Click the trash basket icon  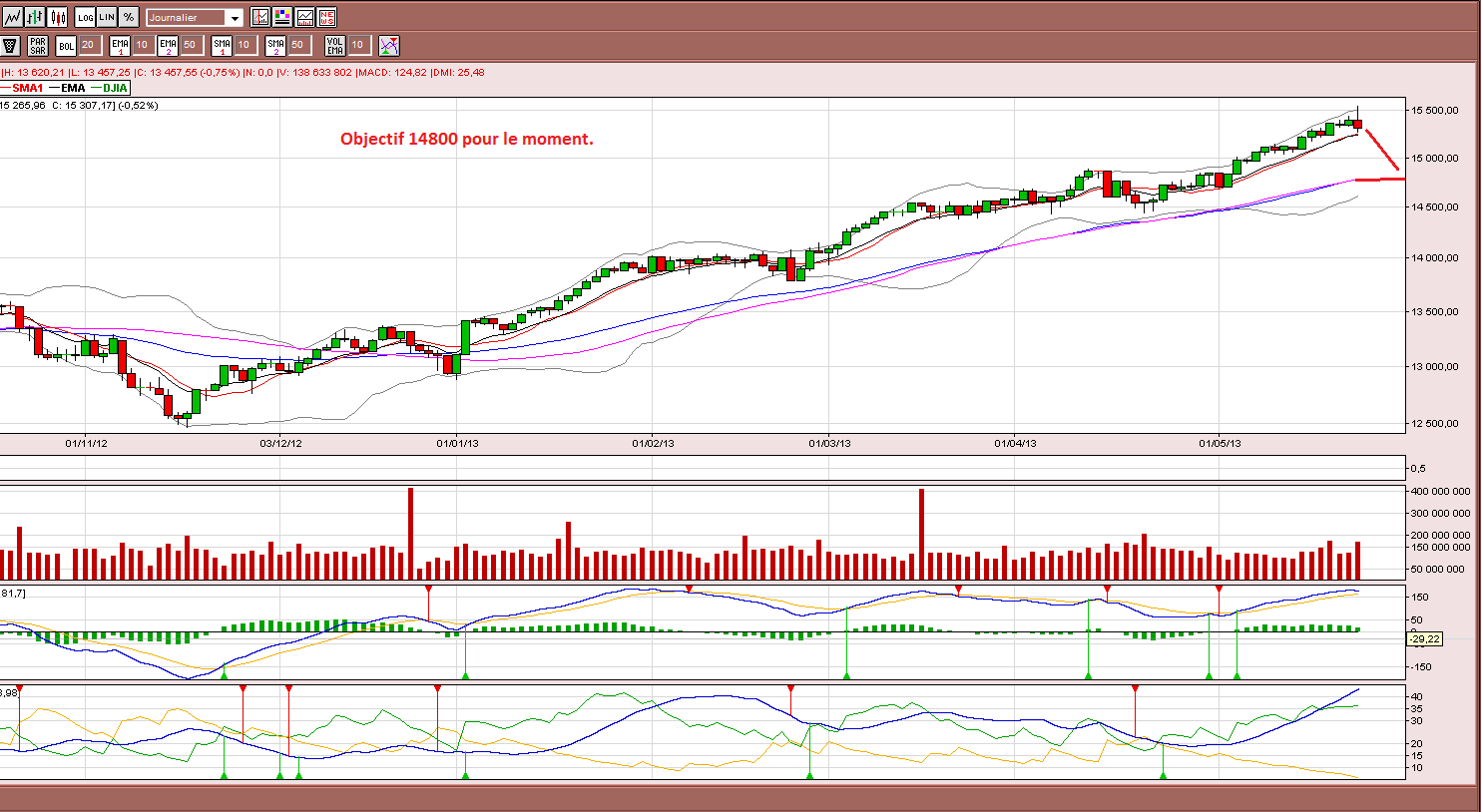point(11,45)
